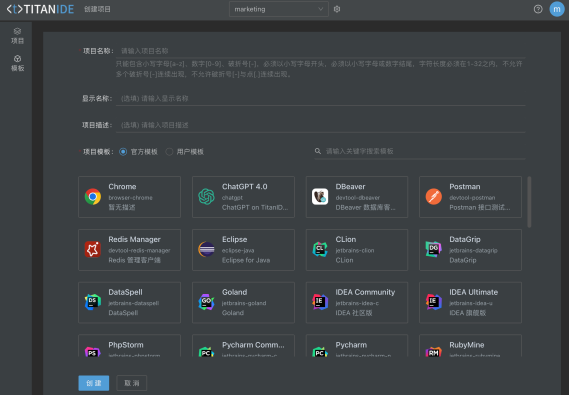Focus the 项目名称 input field

coord(321,51)
